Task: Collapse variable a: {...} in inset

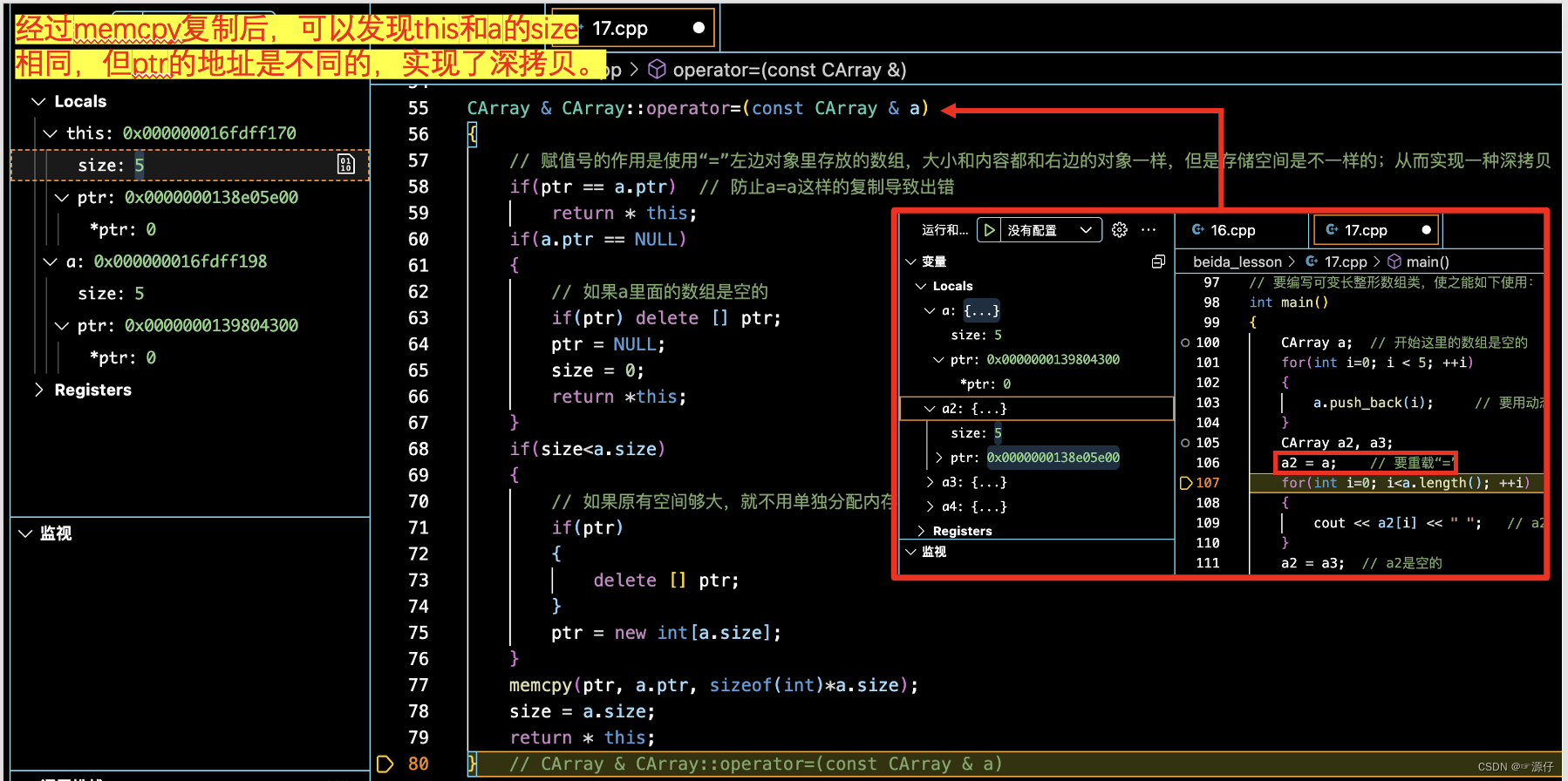Action: (x=930, y=310)
